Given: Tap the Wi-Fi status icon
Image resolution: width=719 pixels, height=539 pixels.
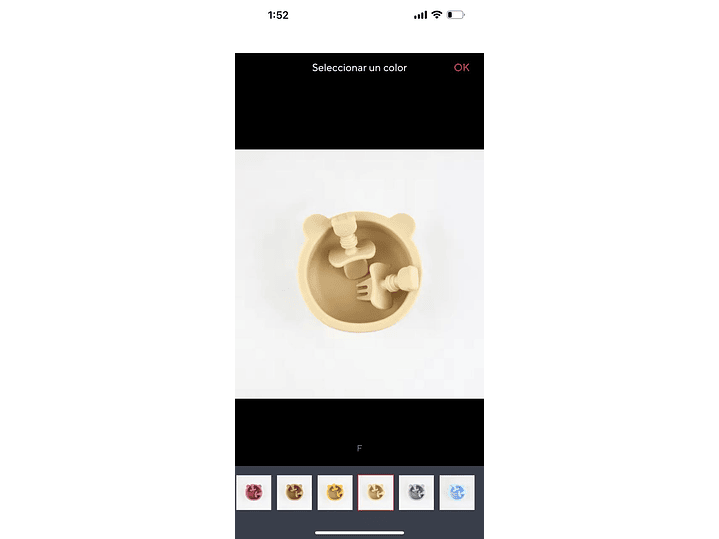Looking at the screenshot, I should [437, 15].
